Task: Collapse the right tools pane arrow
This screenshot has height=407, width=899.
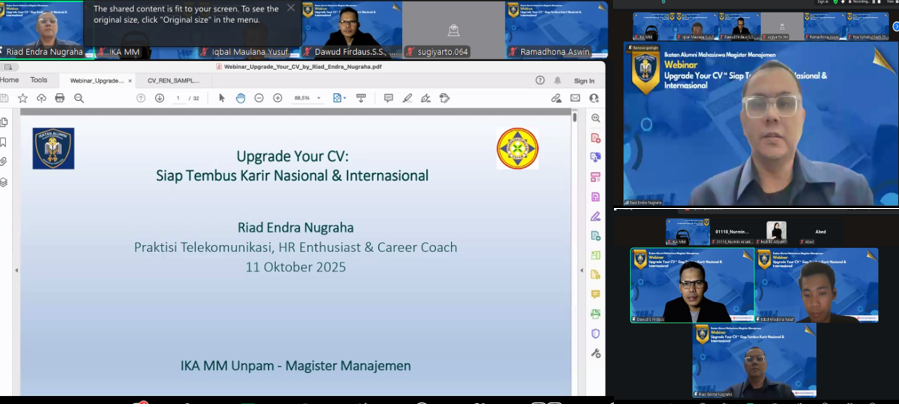Action: [x=581, y=270]
